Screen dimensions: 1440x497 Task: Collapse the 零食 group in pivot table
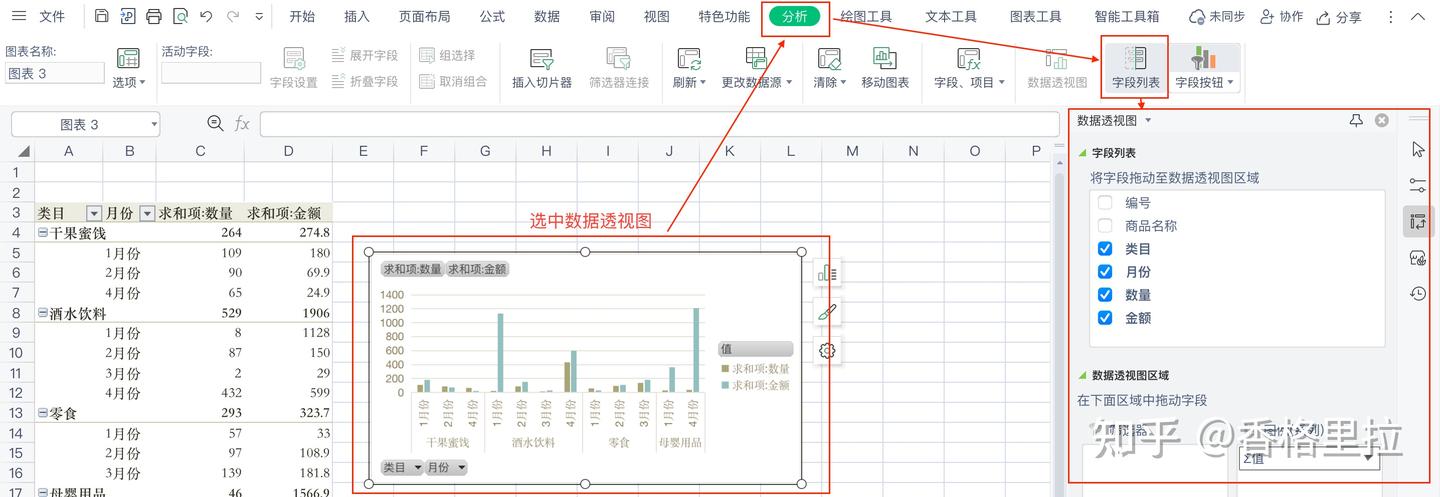[43, 412]
